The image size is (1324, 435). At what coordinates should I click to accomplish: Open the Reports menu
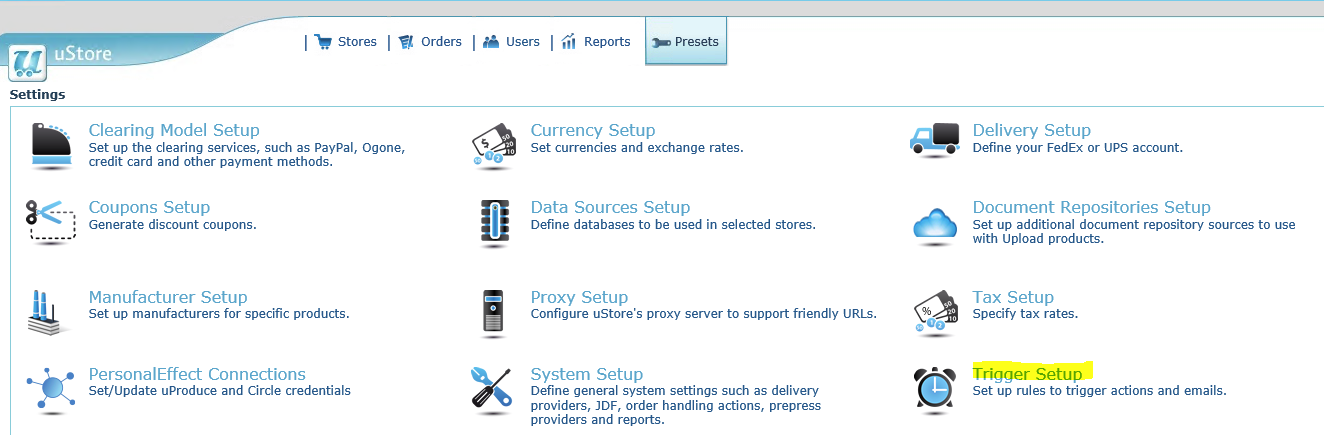(x=596, y=42)
